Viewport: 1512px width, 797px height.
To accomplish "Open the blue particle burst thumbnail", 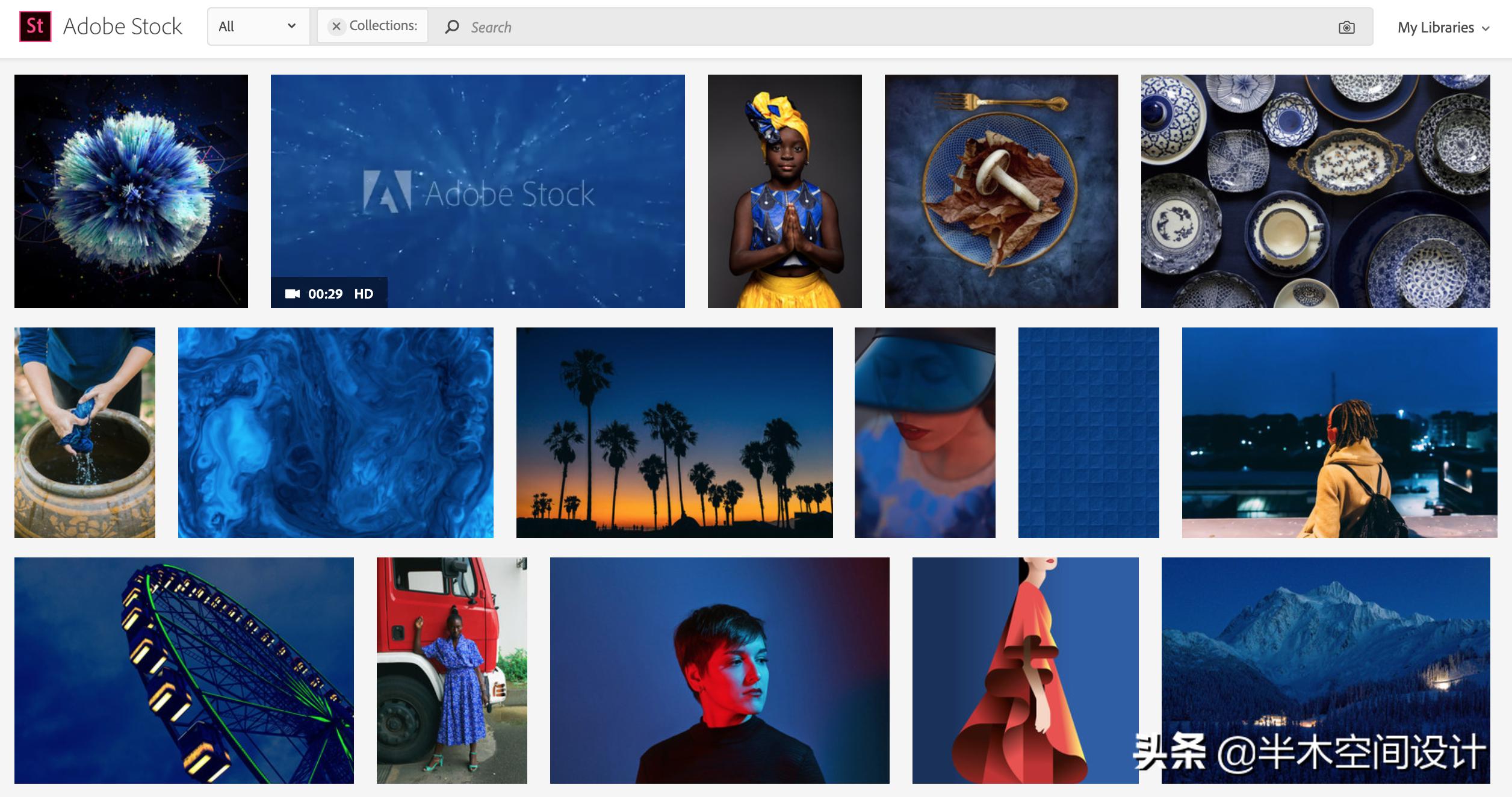I will point(131,191).
